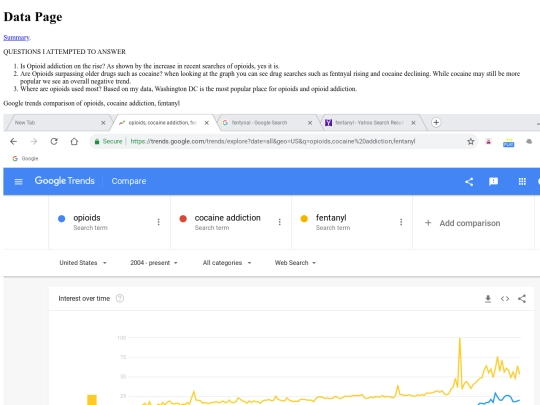The image size is (540, 405).
Task: Click the browser forward arrow
Action: [x=33, y=141]
